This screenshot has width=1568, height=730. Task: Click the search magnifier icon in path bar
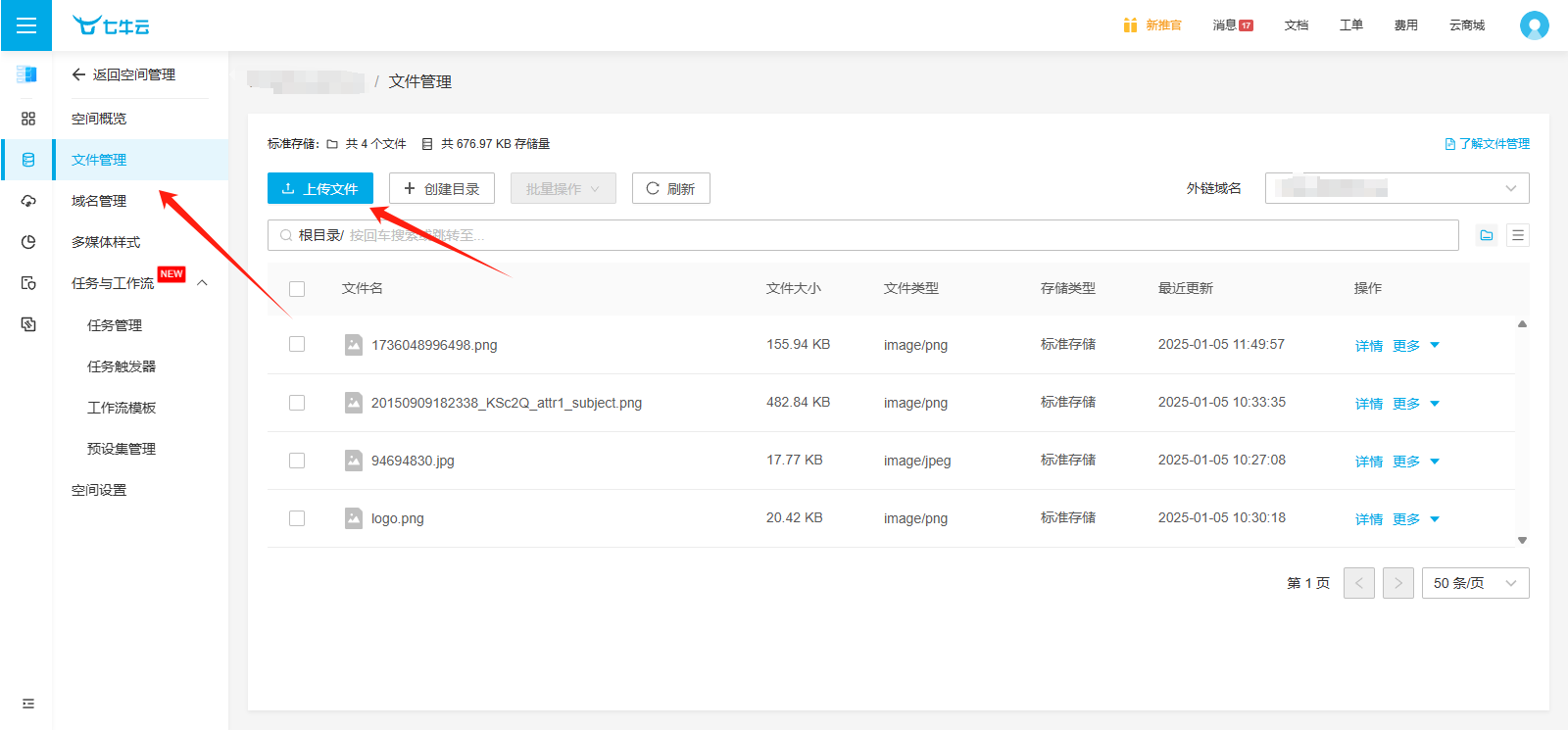286,235
